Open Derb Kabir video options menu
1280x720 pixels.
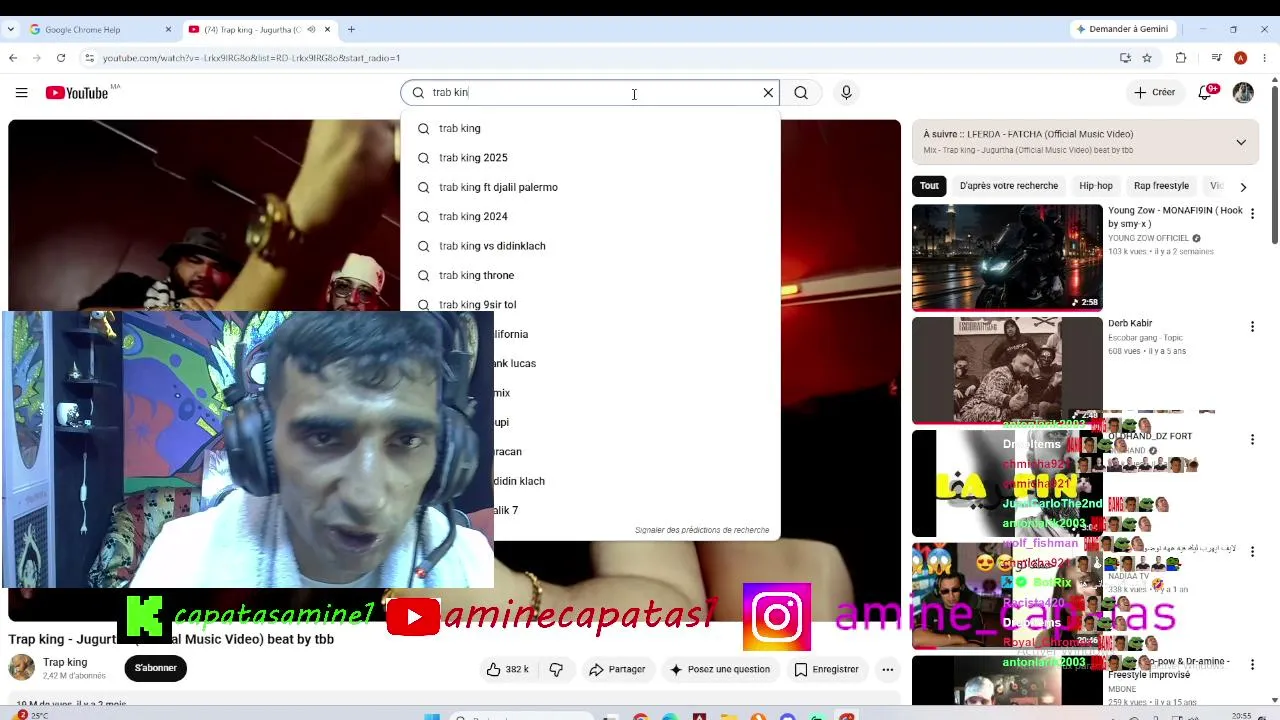click(x=1252, y=326)
